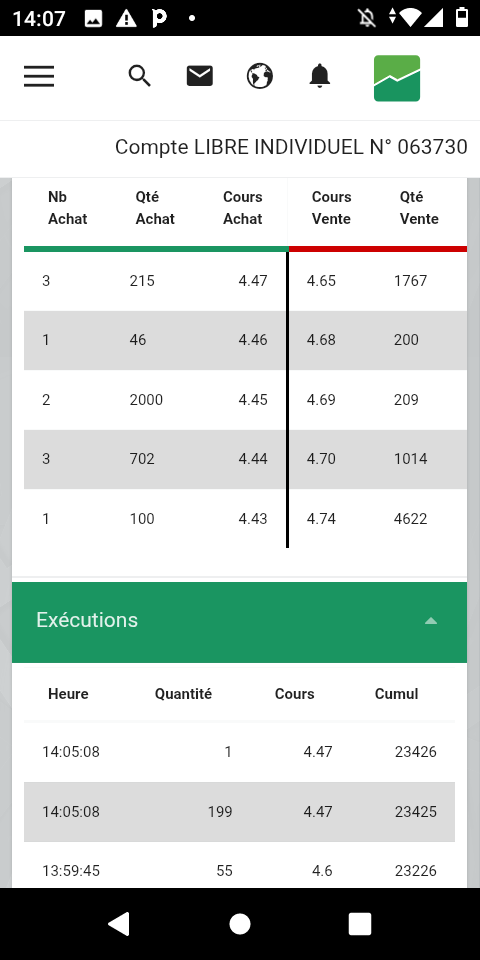This screenshot has width=480, height=960.
Task: Tap the globe icon
Action: (x=260, y=77)
